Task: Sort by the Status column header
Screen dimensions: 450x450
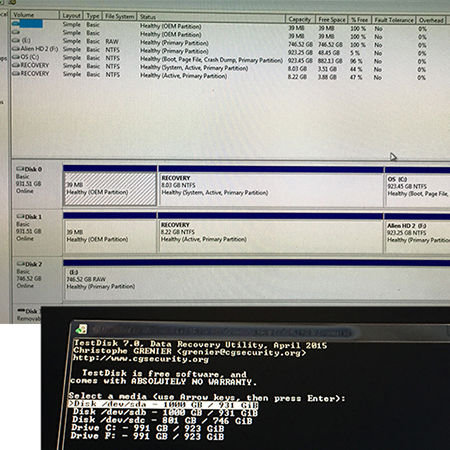Action: pyautogui.click(x=211, y=17)
